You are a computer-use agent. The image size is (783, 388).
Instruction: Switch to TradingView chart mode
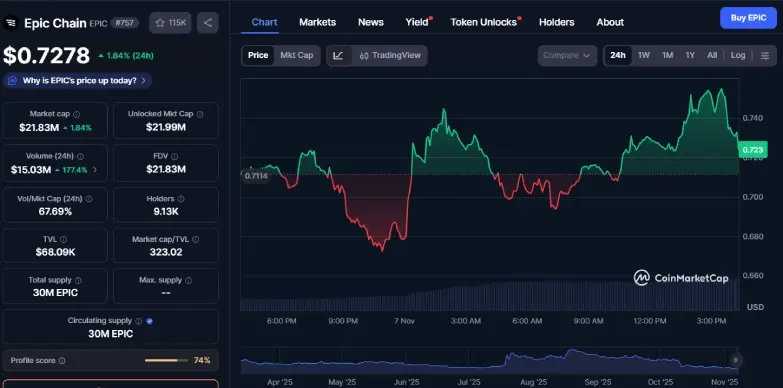tap(390, 55)
